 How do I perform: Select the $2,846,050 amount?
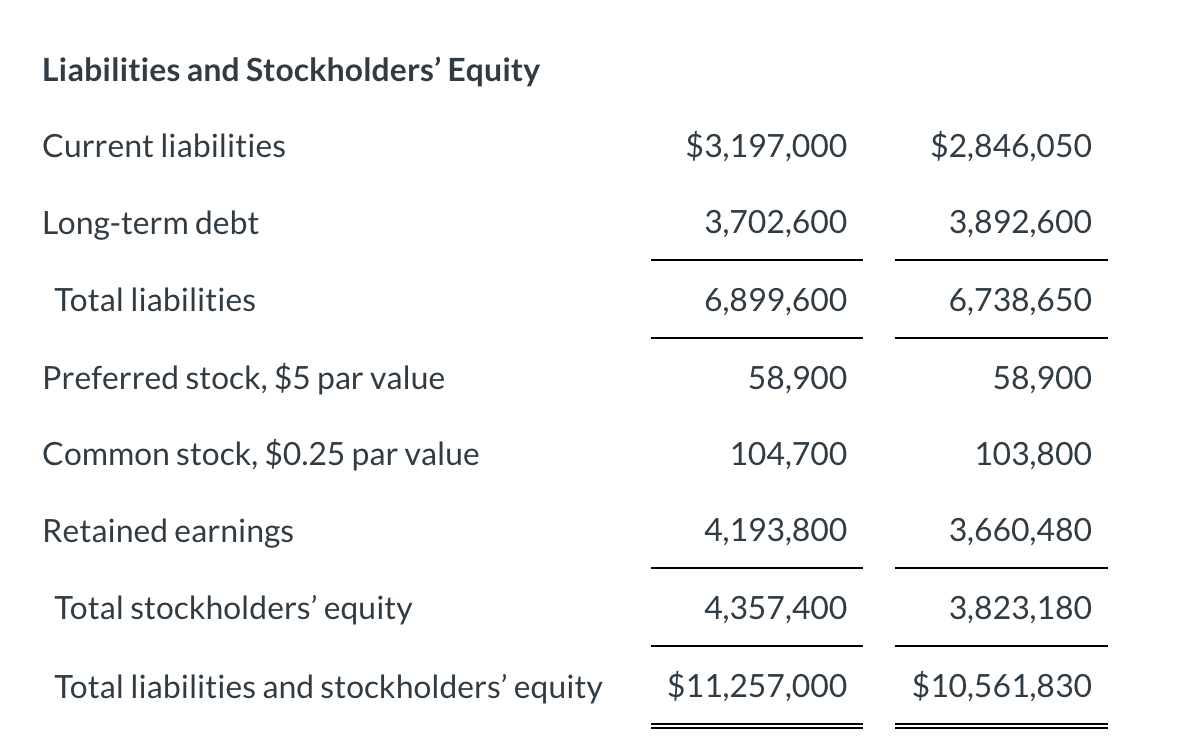(x=1011, y=146)
